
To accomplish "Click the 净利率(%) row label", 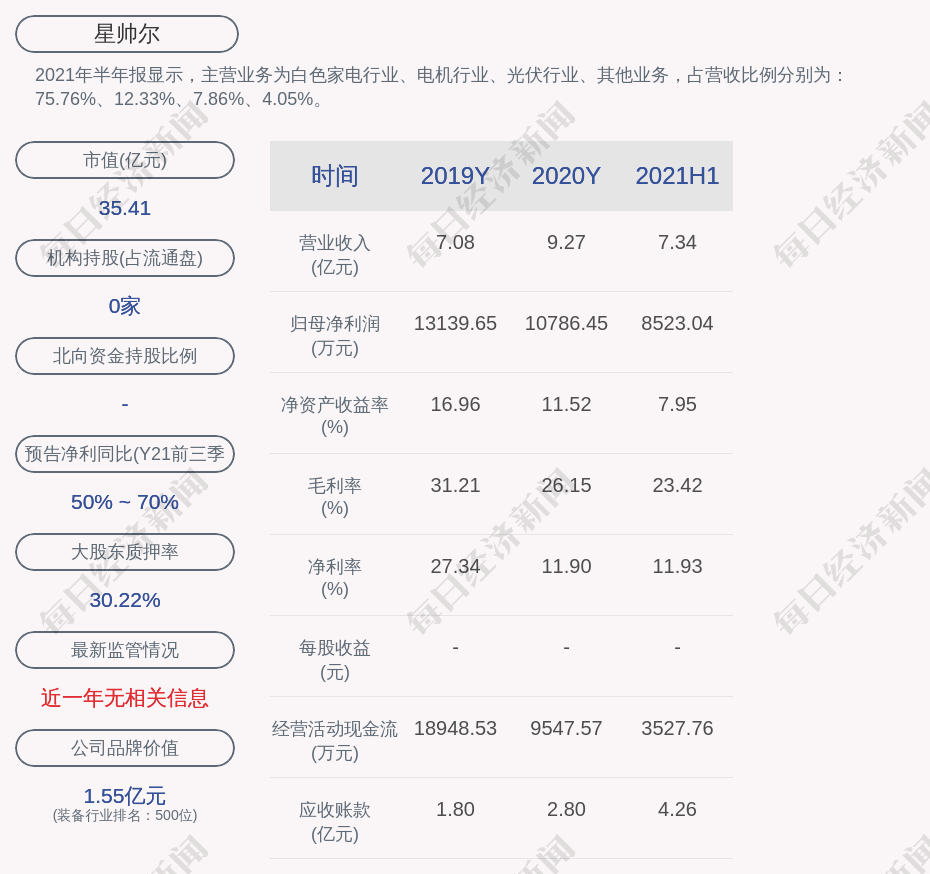I will pos(335,578).
